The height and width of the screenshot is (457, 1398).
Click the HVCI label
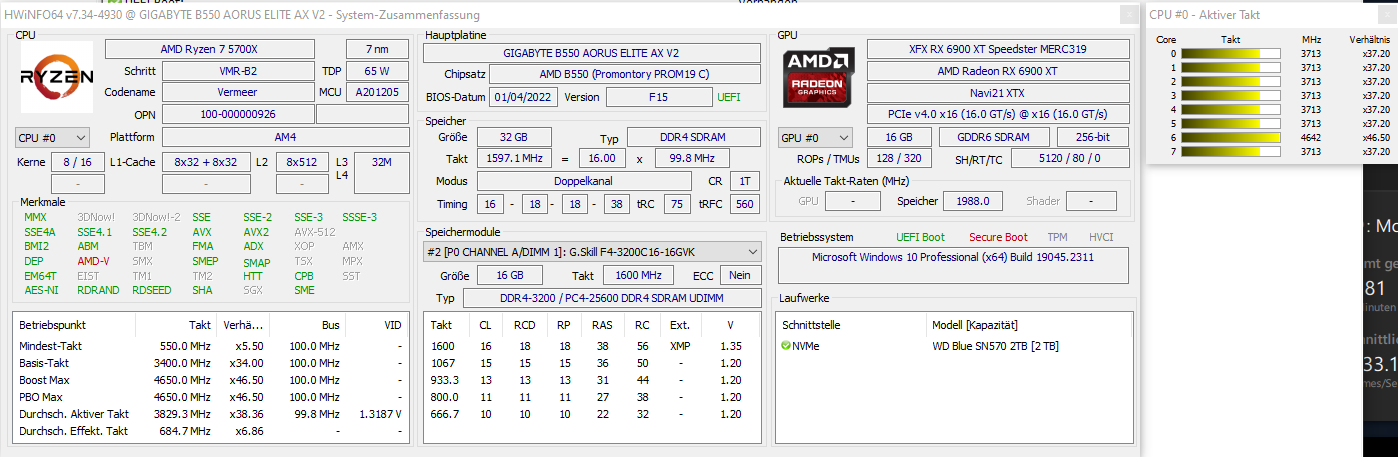1100,237
